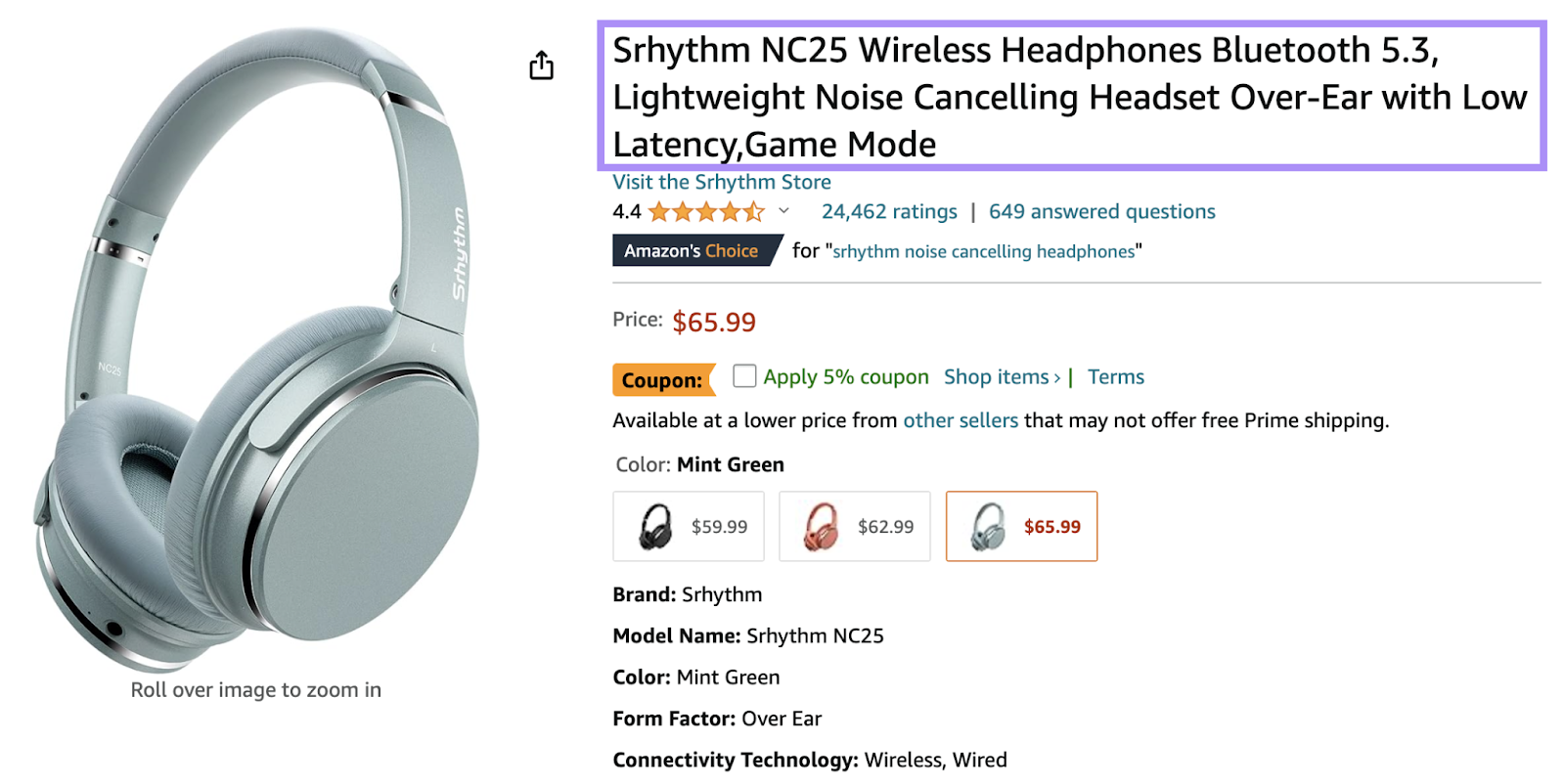Click the $65.99 price text
Viewport: 1565px width, 784px height.
pyautogui.click(x=714, y=323)
